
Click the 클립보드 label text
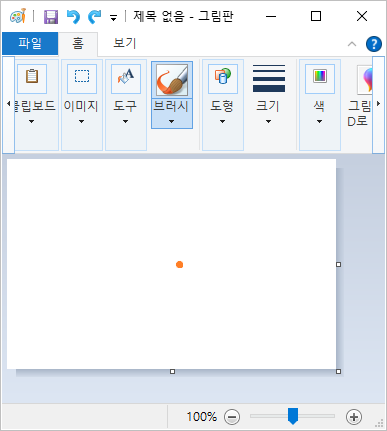34,106
